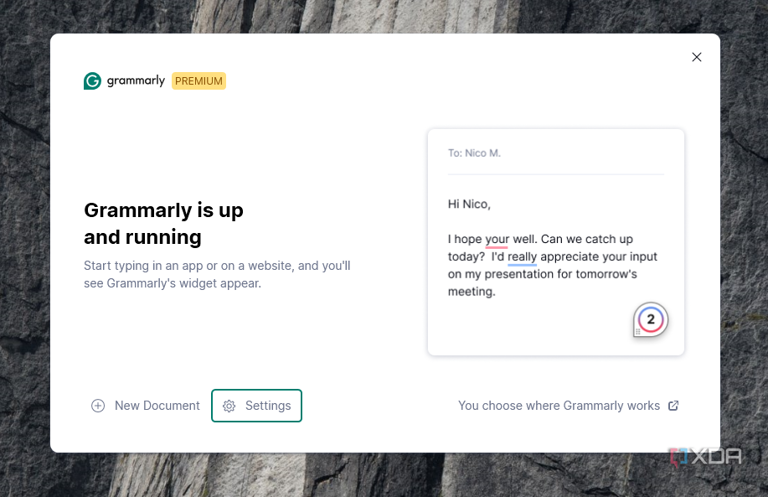Click the 'To: Nico M.' recipient line
Viewport: 768px width, 497px height.
coord(474,153)
